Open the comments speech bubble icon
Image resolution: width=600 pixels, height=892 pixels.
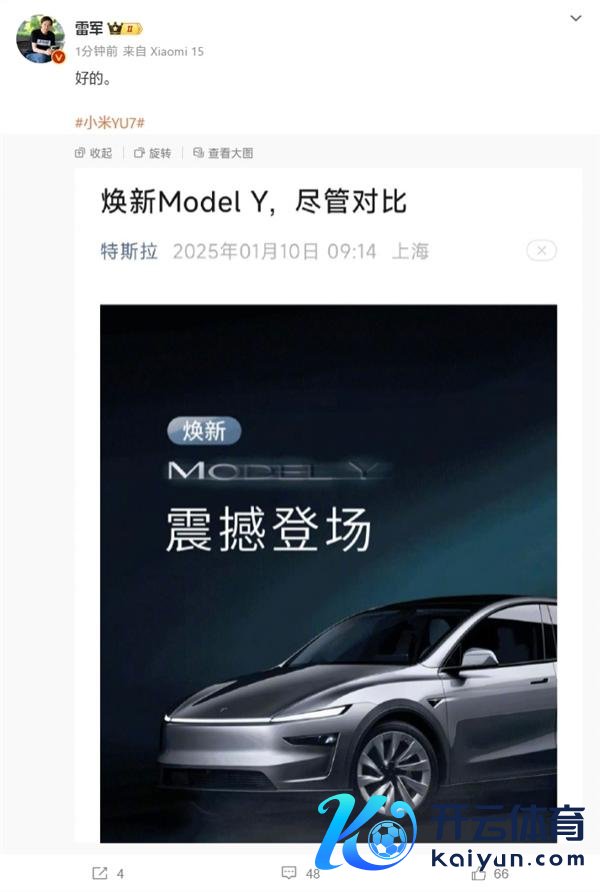289,873
